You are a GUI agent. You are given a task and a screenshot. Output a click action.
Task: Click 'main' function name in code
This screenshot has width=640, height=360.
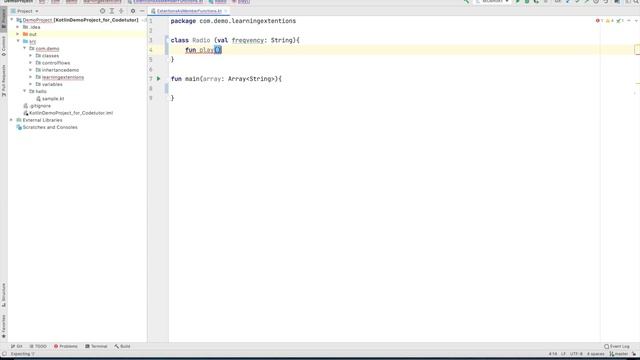[x=192, y=79]
